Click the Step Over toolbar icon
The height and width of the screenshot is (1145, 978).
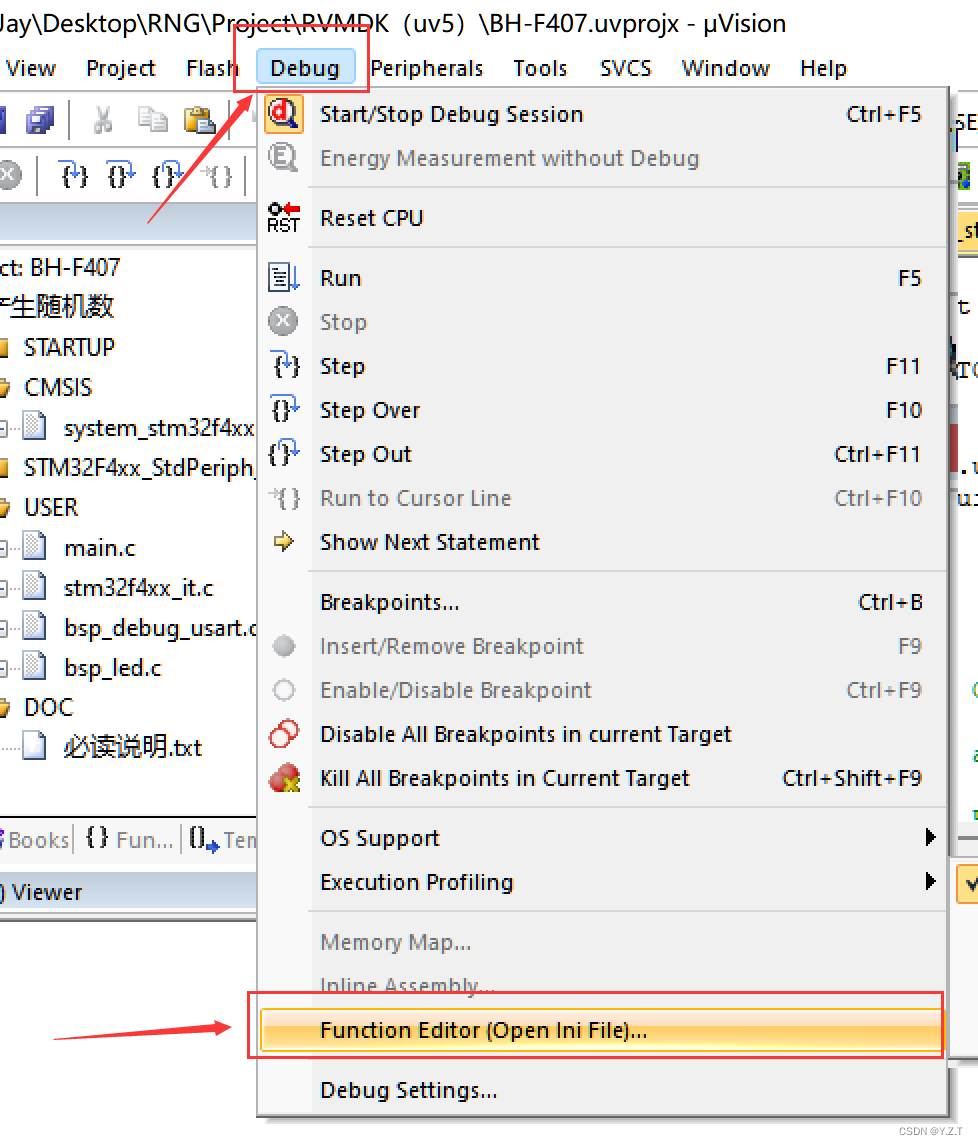click(121, 175)
